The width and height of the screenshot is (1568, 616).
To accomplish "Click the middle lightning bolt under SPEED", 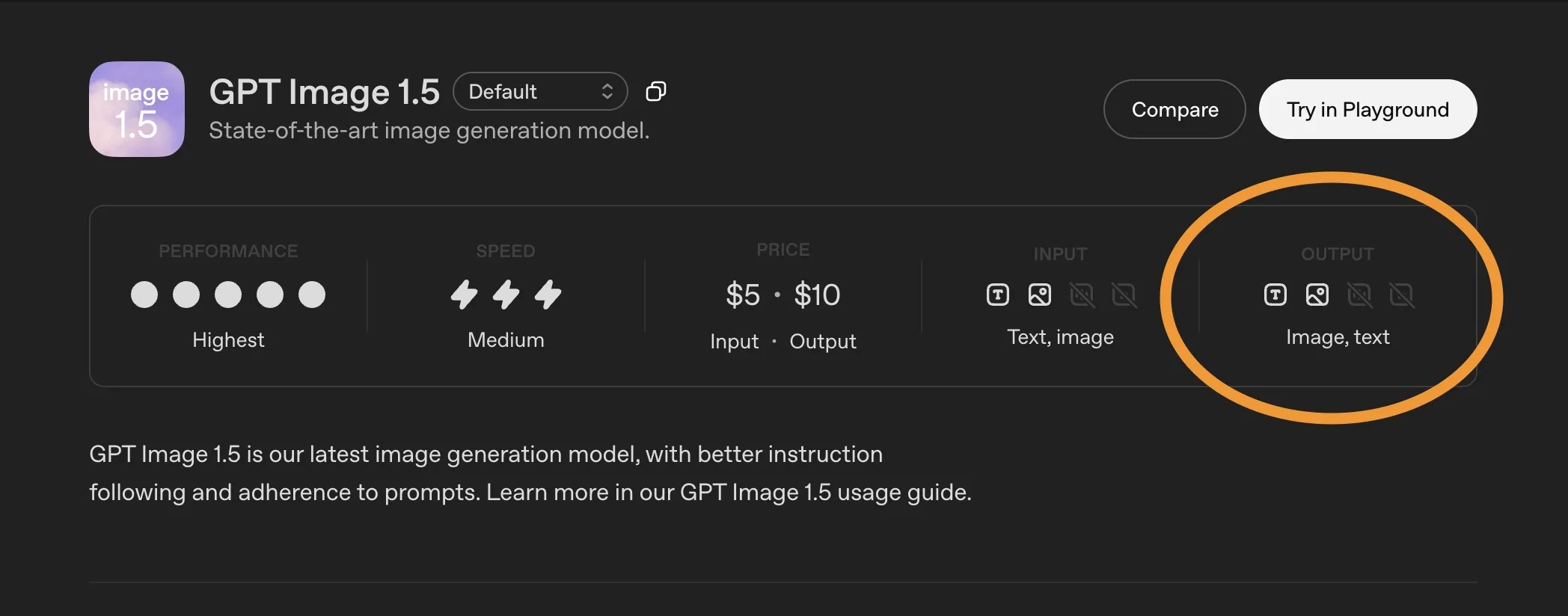I will coord(506,295).
